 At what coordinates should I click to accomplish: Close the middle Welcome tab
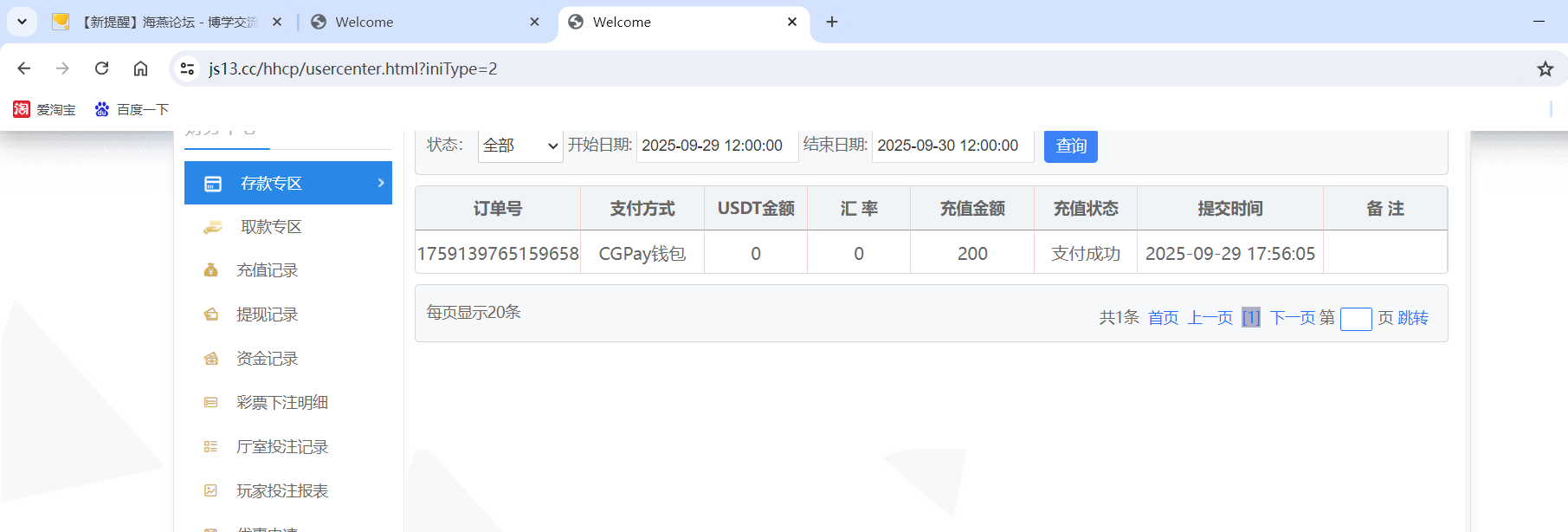pyautogui.click(x=535, y=22)
